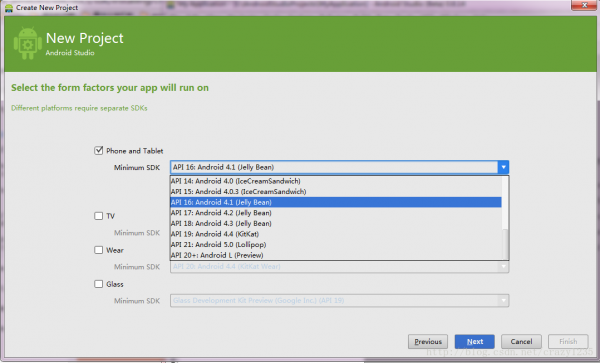600x363 pixels.
Task: Click the Android Studio robot logo
Action: 28,43
